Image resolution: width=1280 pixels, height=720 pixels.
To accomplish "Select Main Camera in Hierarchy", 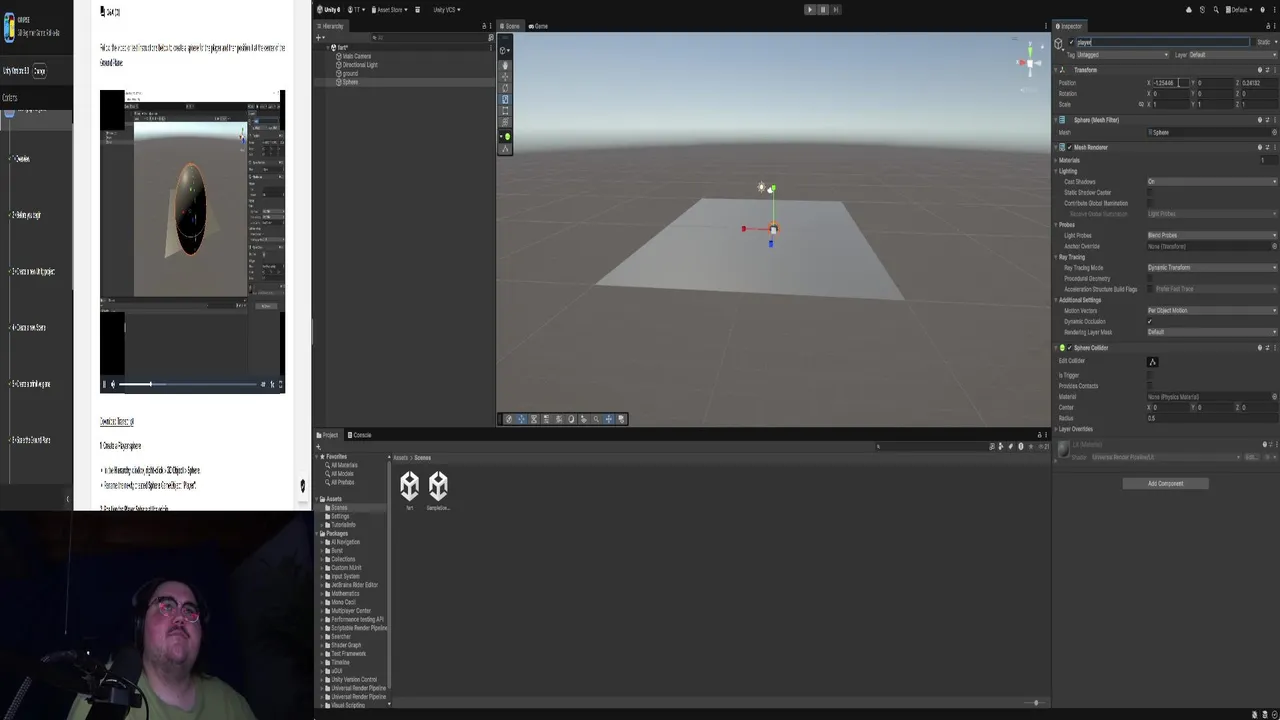I will [356, 56].
